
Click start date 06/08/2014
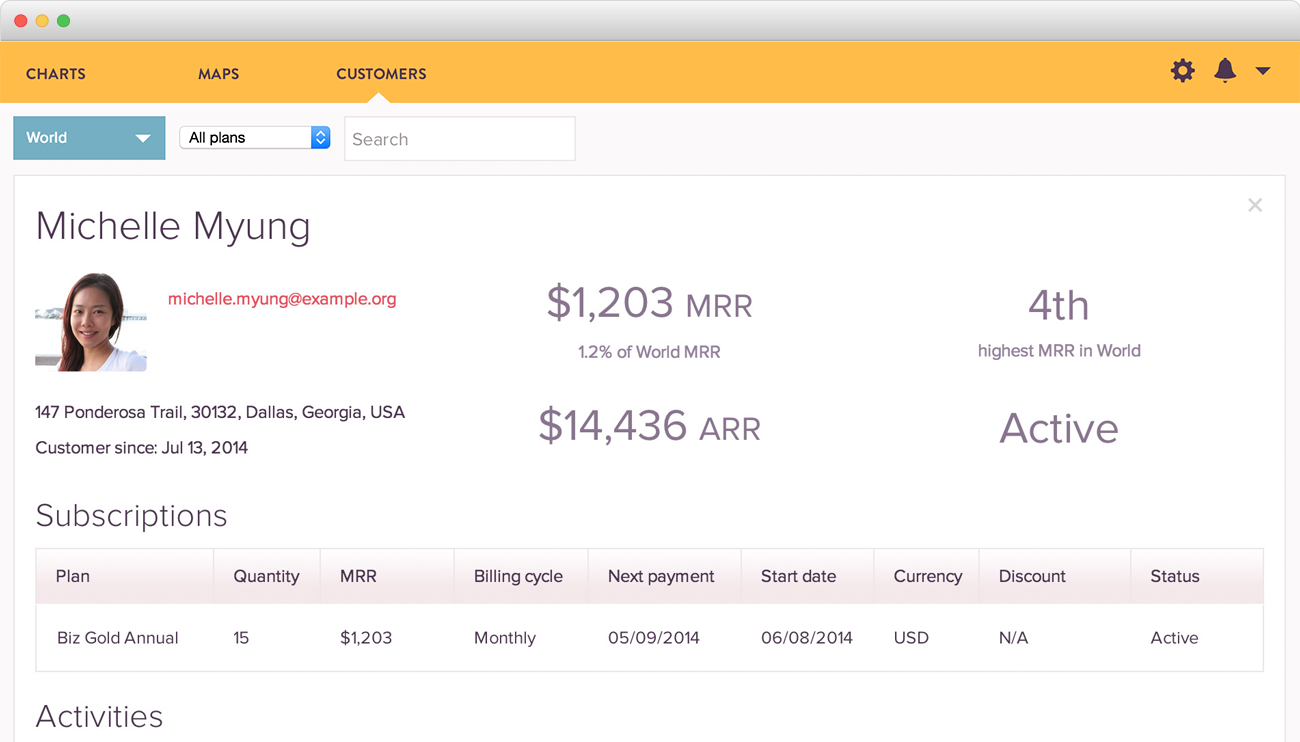point(807,638)
